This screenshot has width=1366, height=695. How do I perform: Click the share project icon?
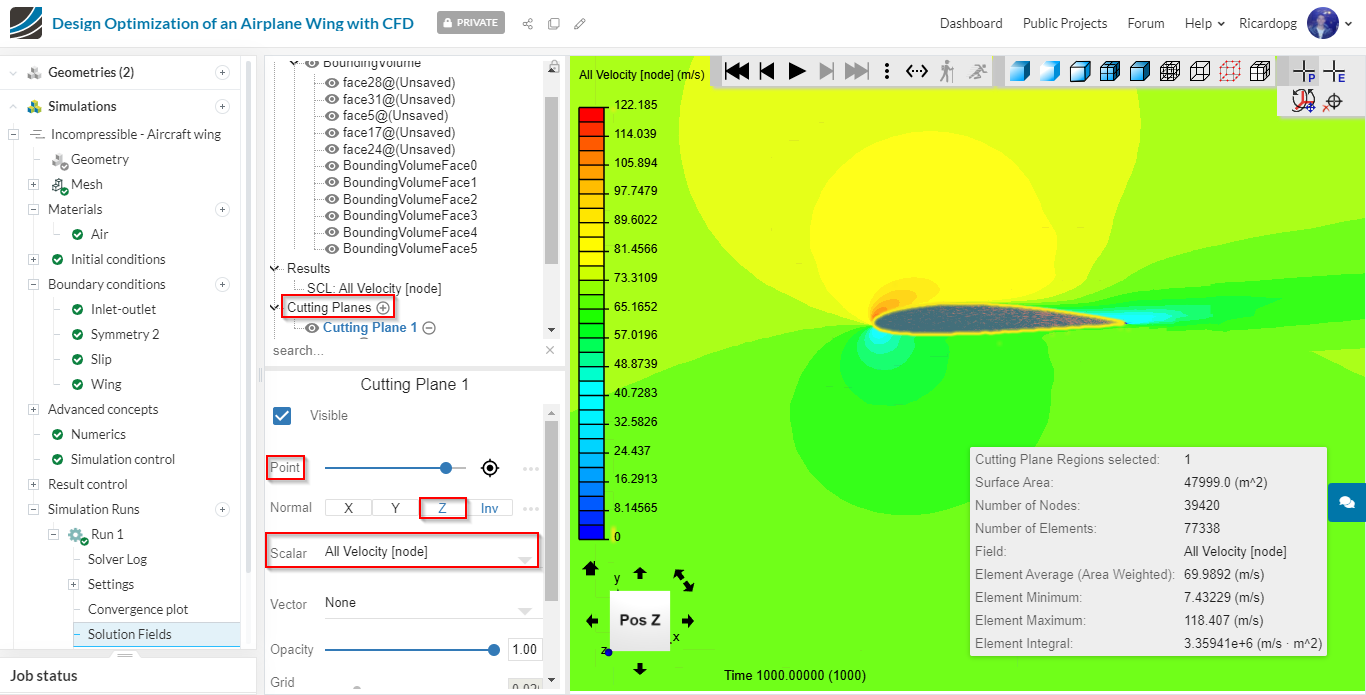coord(527,23)
